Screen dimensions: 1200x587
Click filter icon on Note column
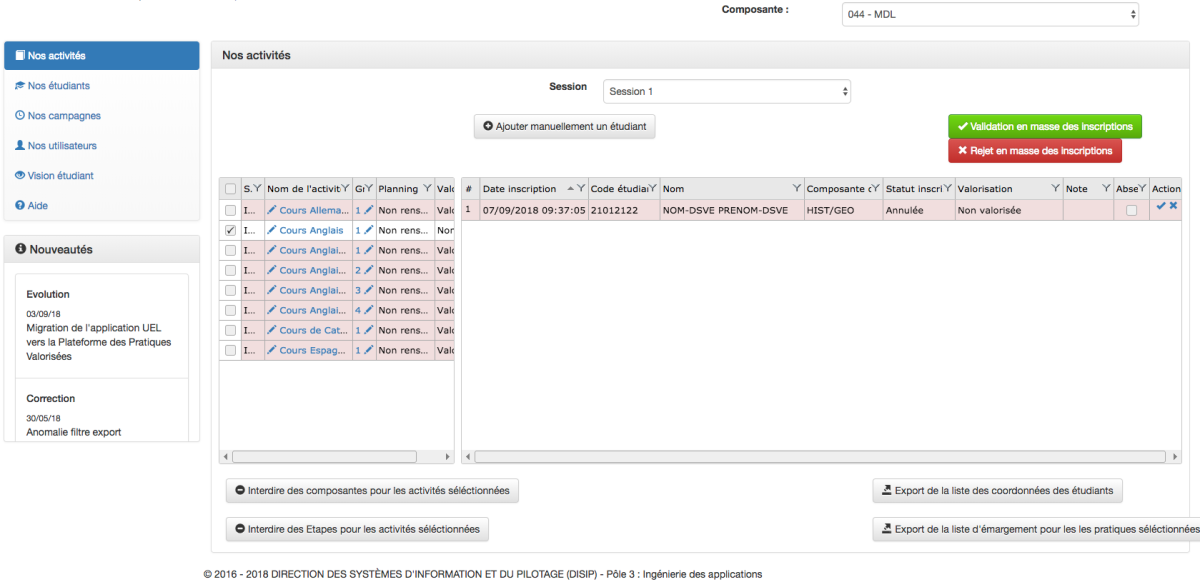point(1105,188)
